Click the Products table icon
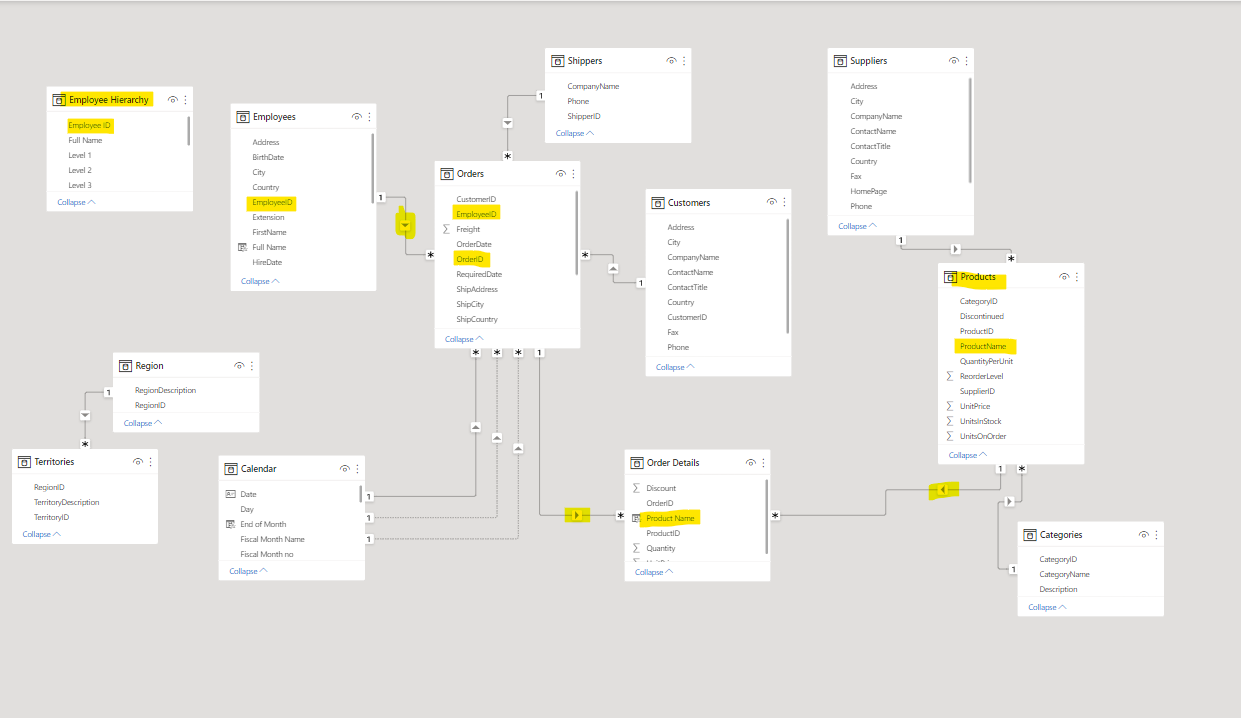The image size is (1241, 718). 950,277
